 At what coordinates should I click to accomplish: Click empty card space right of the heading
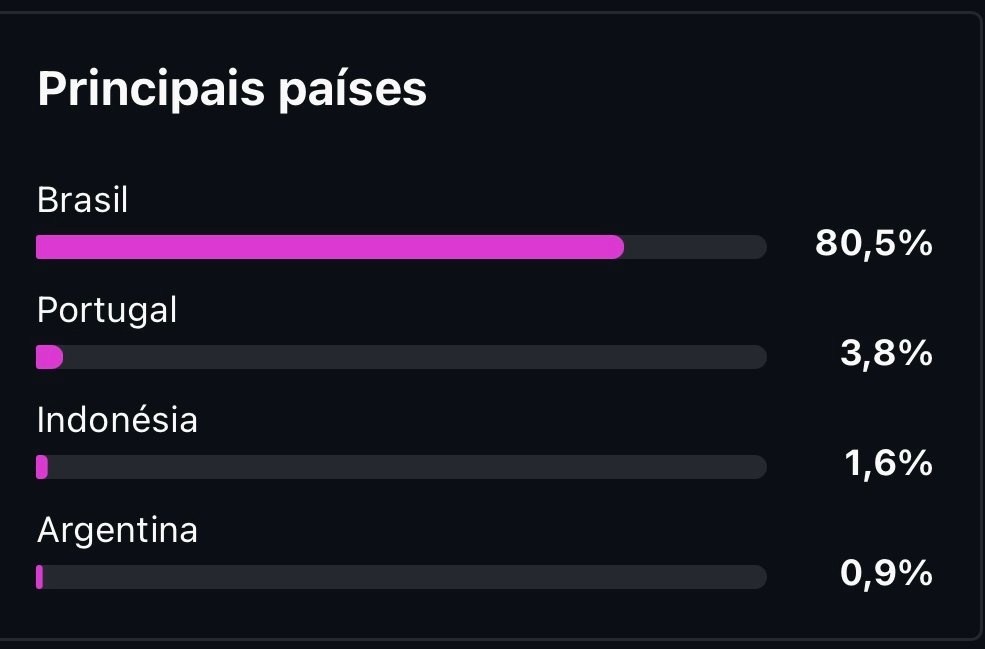700,89
